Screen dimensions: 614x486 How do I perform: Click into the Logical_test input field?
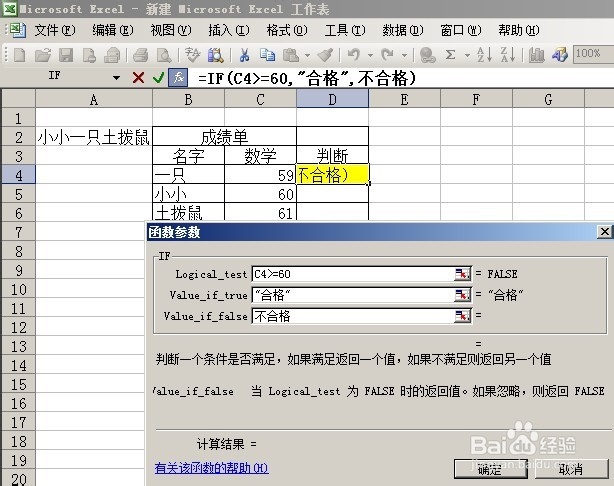pos(352,274)
